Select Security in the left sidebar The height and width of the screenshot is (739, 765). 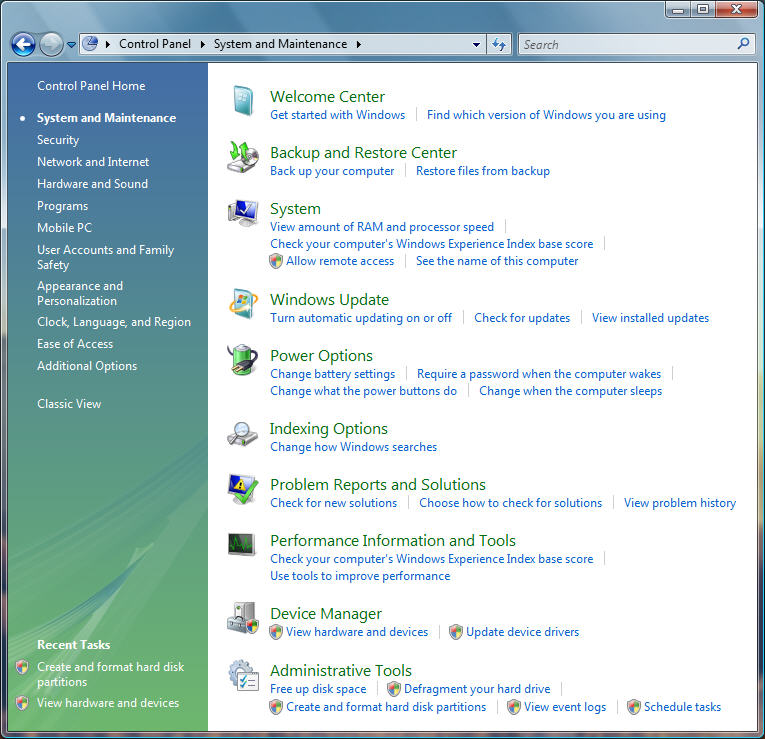pyautogui.click(x=58, y=140)
